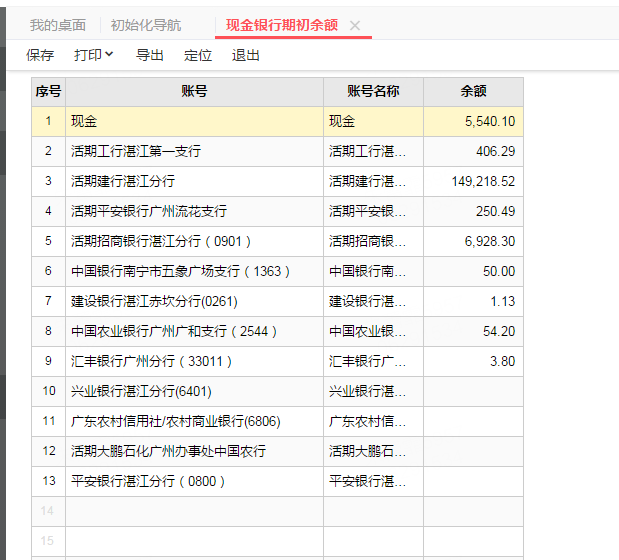Select 账号名称 cell 活期工行湛...
Image resolution: width=619 pixels, height=560 pixels.
tap(373, 151)
